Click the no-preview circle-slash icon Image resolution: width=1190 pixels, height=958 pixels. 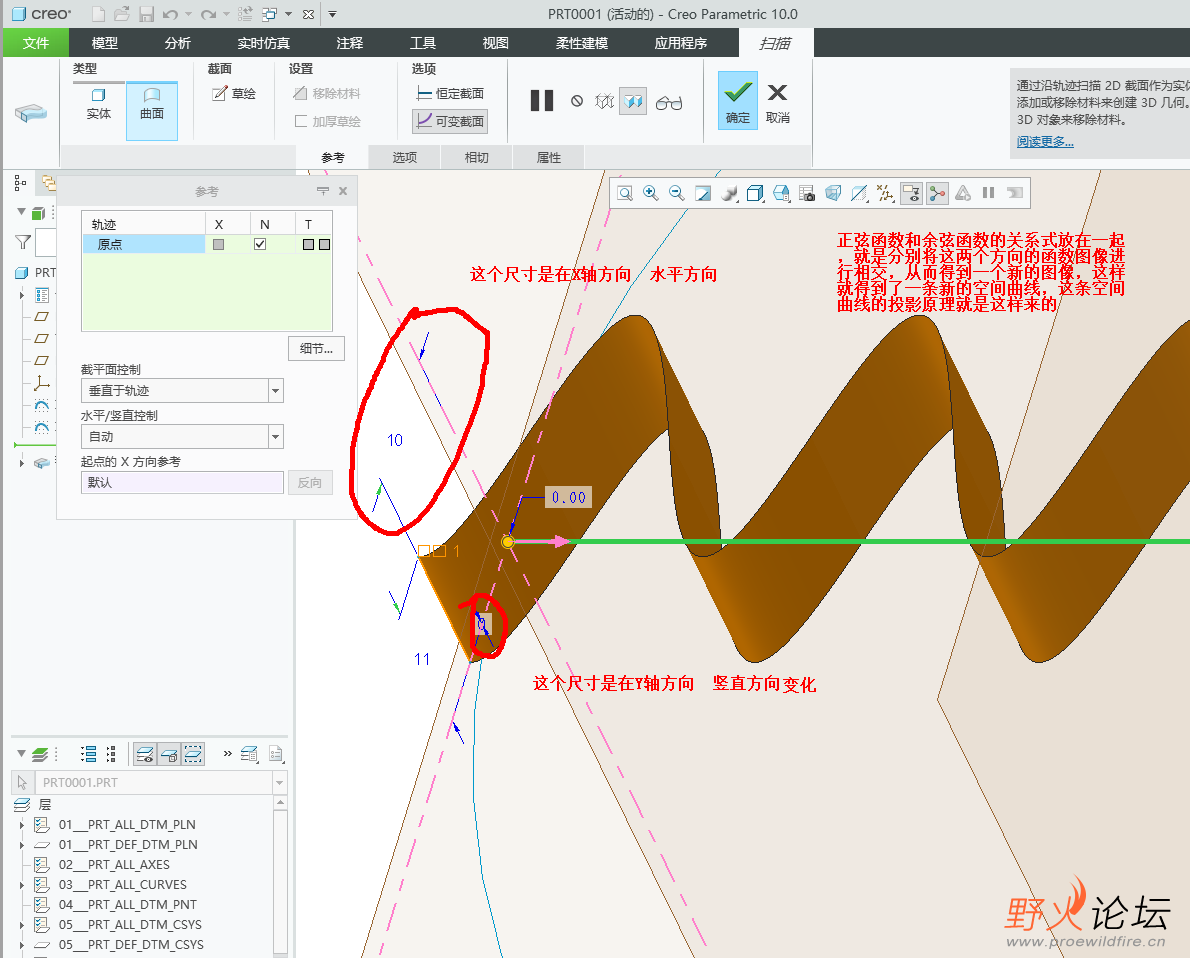(577, 101)
